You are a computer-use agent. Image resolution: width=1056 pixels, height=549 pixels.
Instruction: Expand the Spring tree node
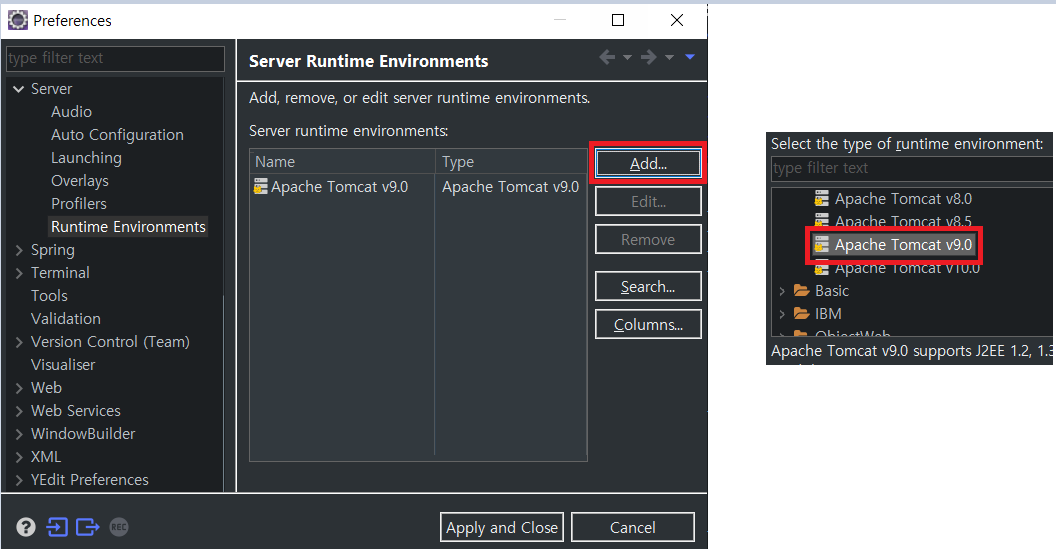click(19, 250)
